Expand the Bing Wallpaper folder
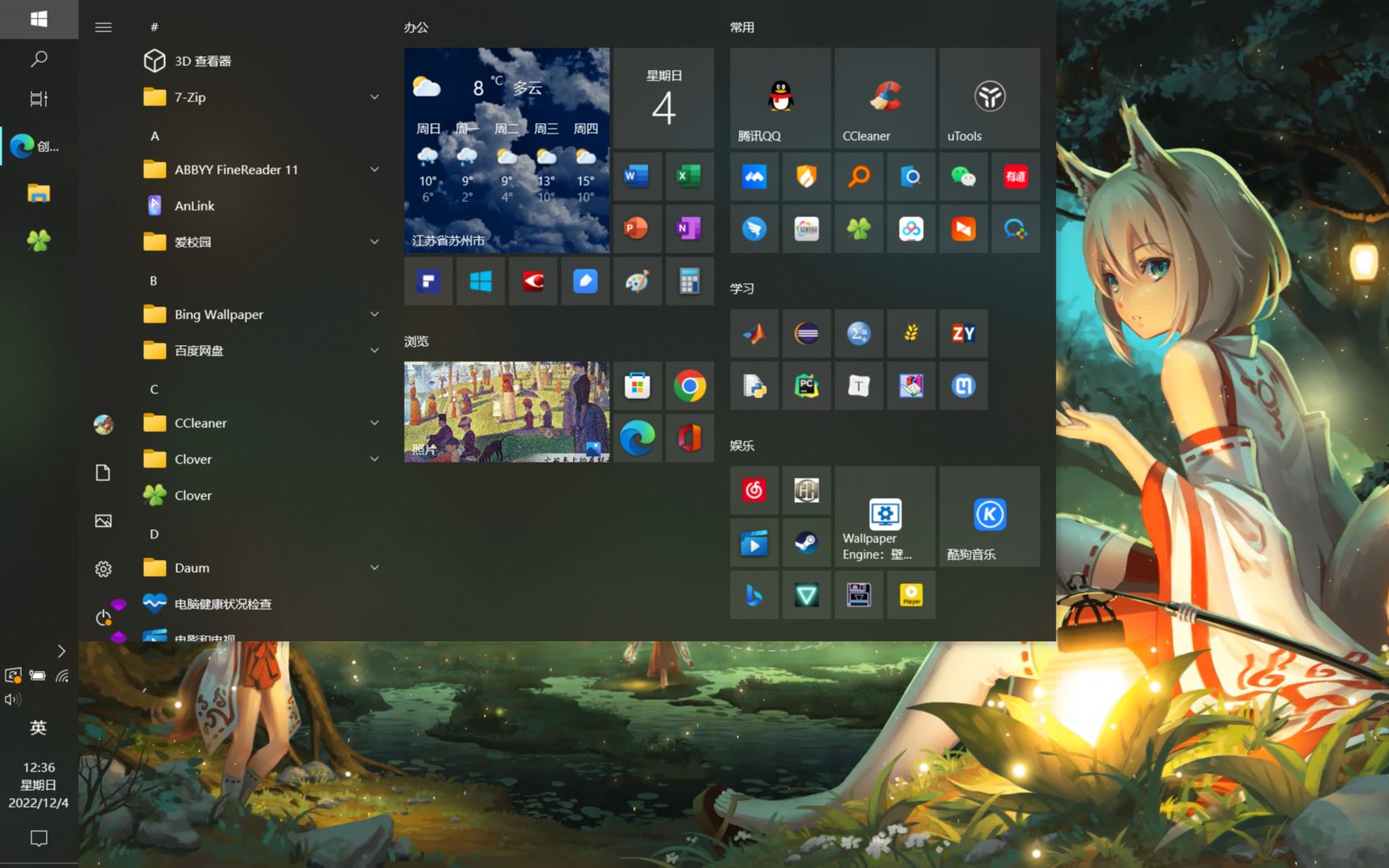The image size is (1389, 868). click(x=262, y=315)
